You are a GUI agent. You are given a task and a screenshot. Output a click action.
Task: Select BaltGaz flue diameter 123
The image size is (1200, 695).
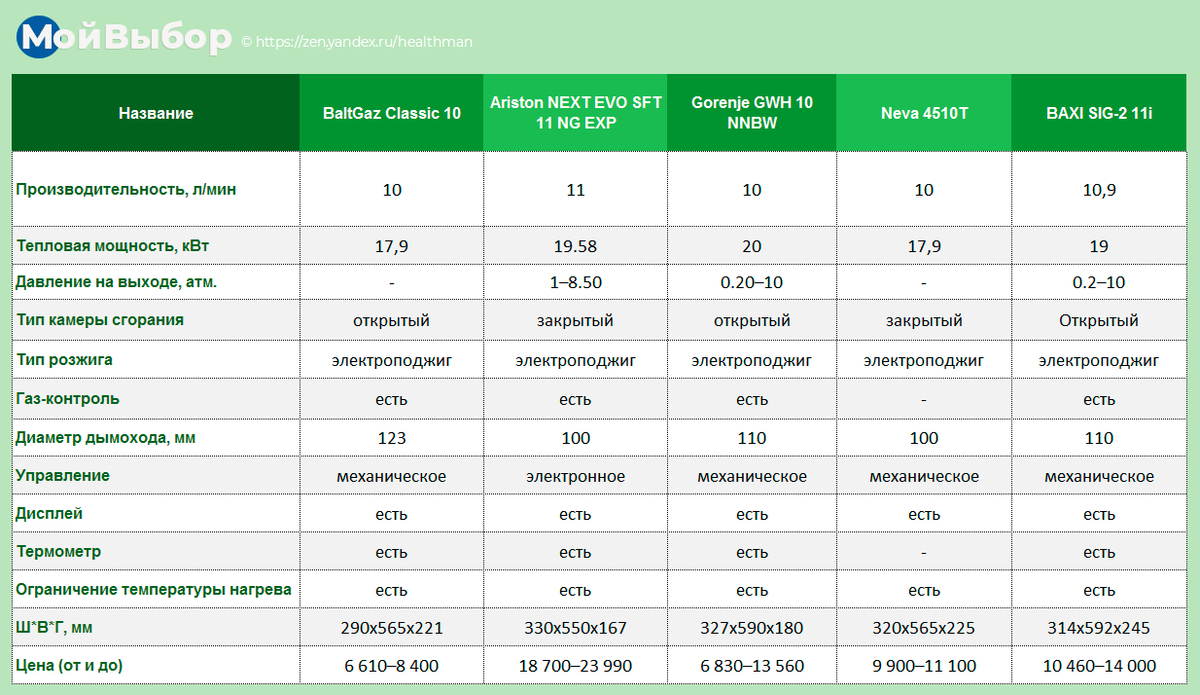click(x=392, y=438)
